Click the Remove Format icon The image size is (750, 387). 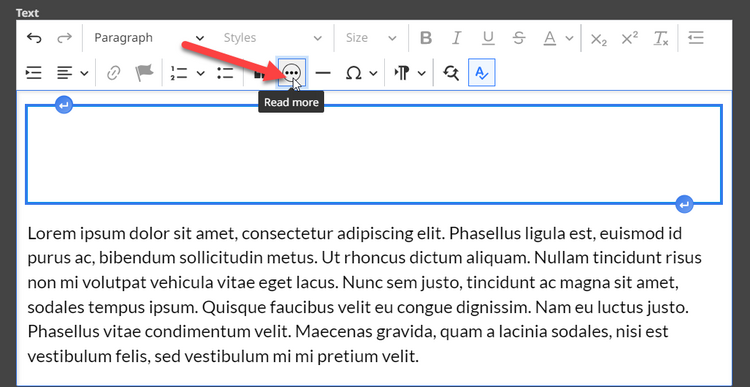tap(661, 38)
